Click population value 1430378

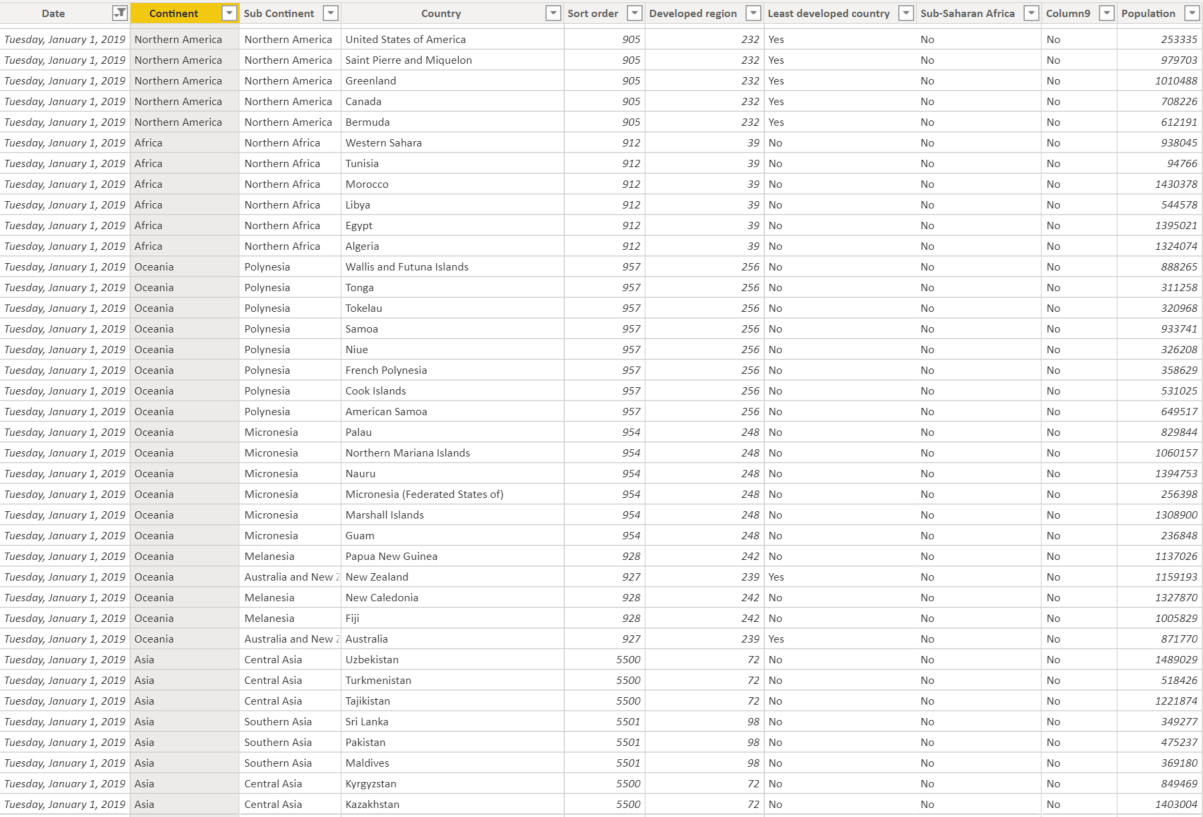click(x=1159, y=184)
